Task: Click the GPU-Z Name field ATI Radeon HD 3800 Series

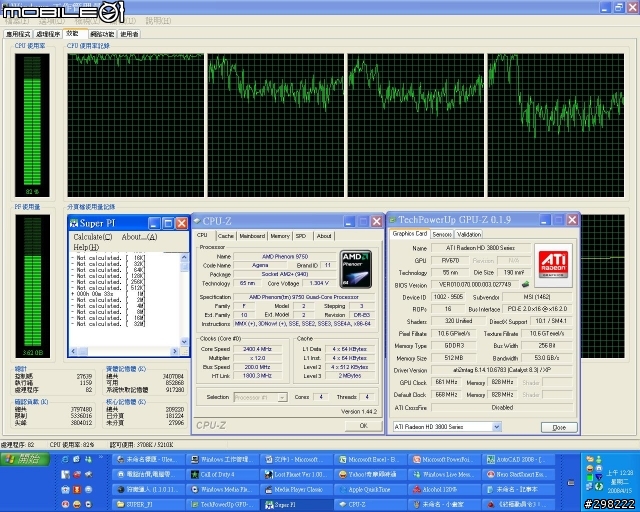Action: pyautogui.click(x=480, y=248)
